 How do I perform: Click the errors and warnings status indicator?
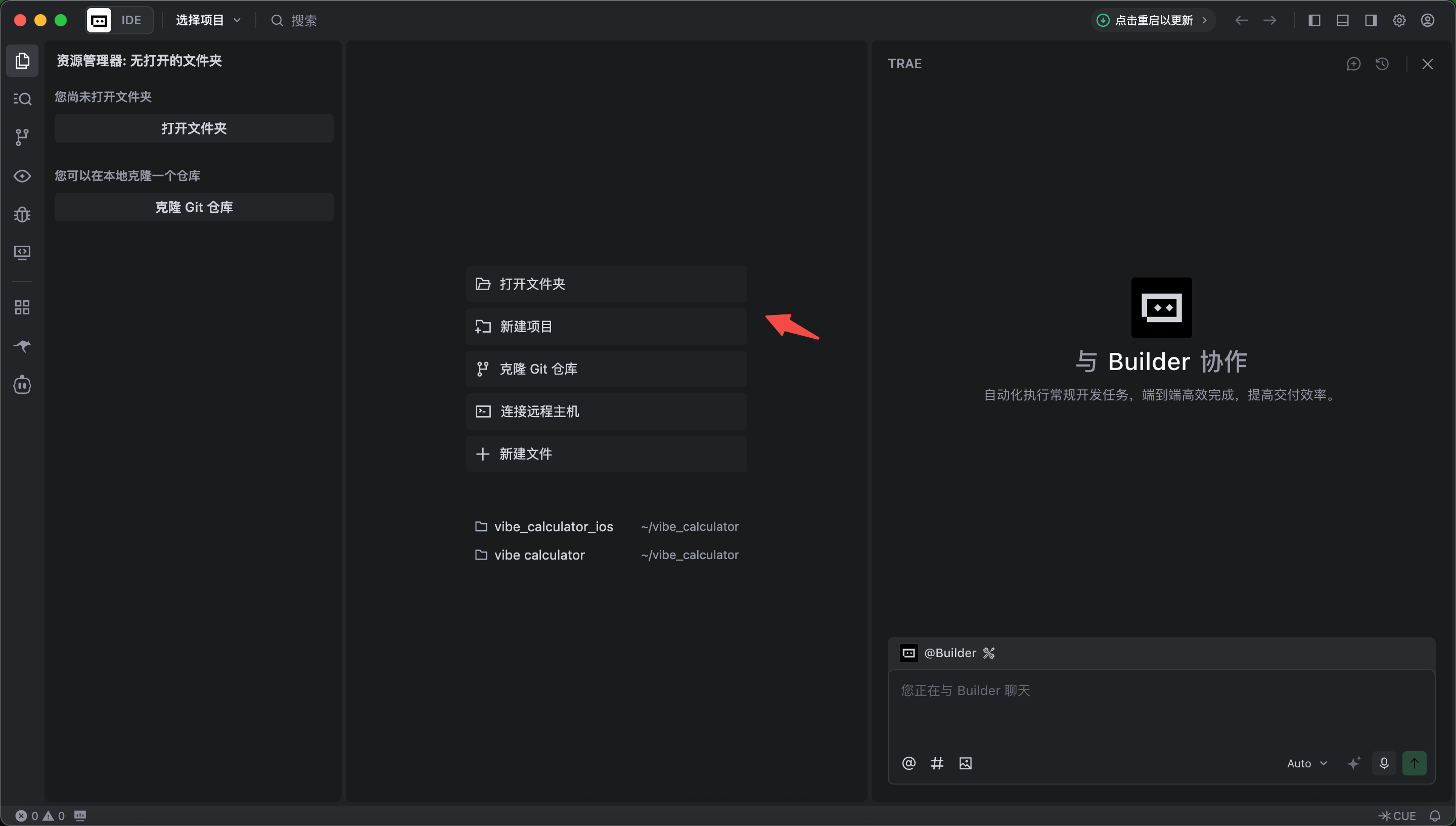point(40,816)
